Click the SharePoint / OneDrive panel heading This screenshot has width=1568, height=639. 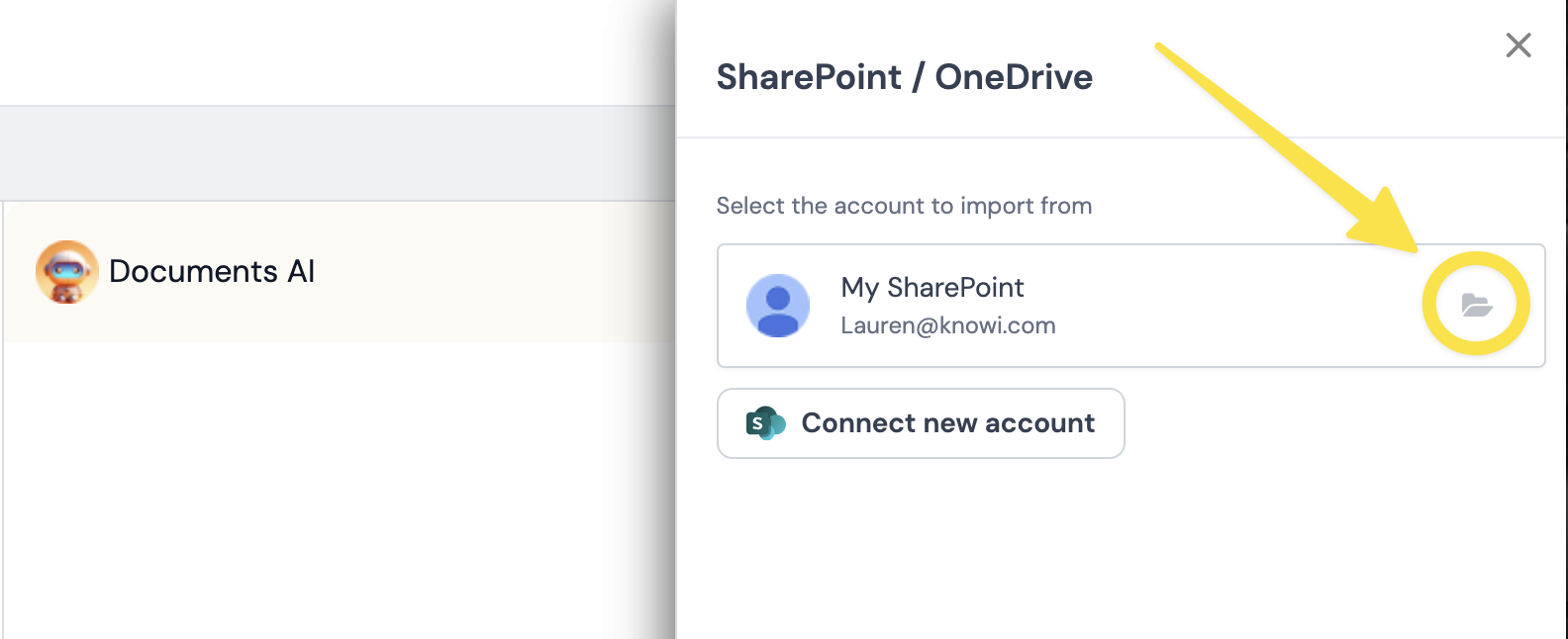pyautogui.click(x=904, y=77)
